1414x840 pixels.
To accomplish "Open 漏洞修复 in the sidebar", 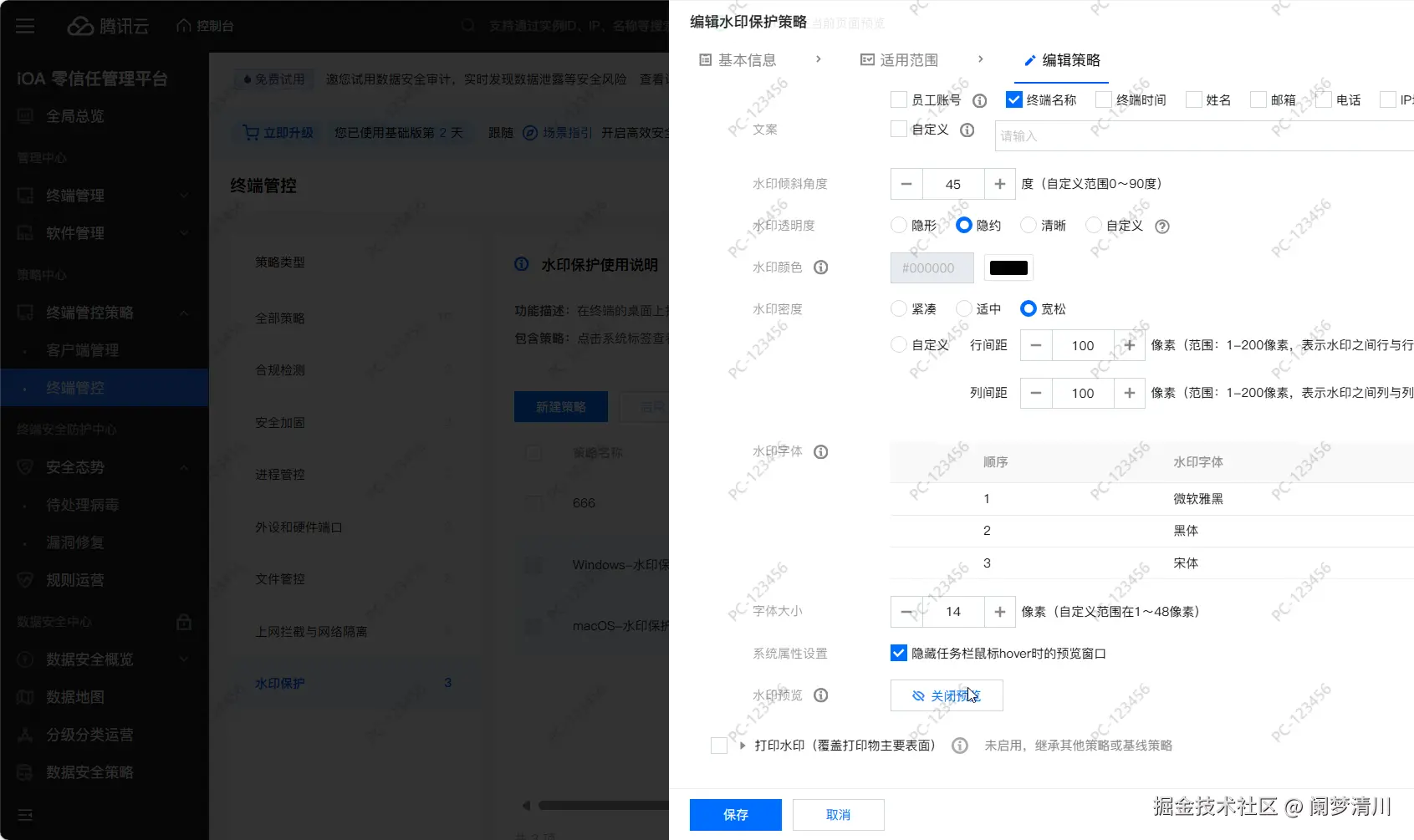I will coord(75,542).
